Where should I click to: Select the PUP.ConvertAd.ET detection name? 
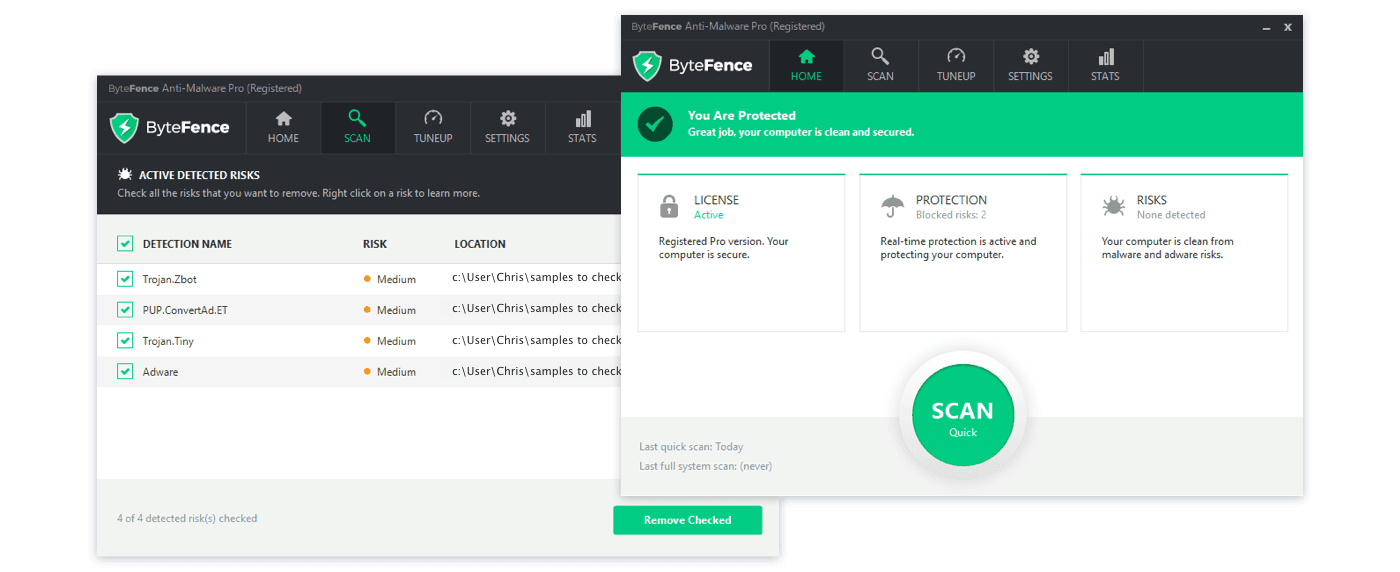coord(185,310)
